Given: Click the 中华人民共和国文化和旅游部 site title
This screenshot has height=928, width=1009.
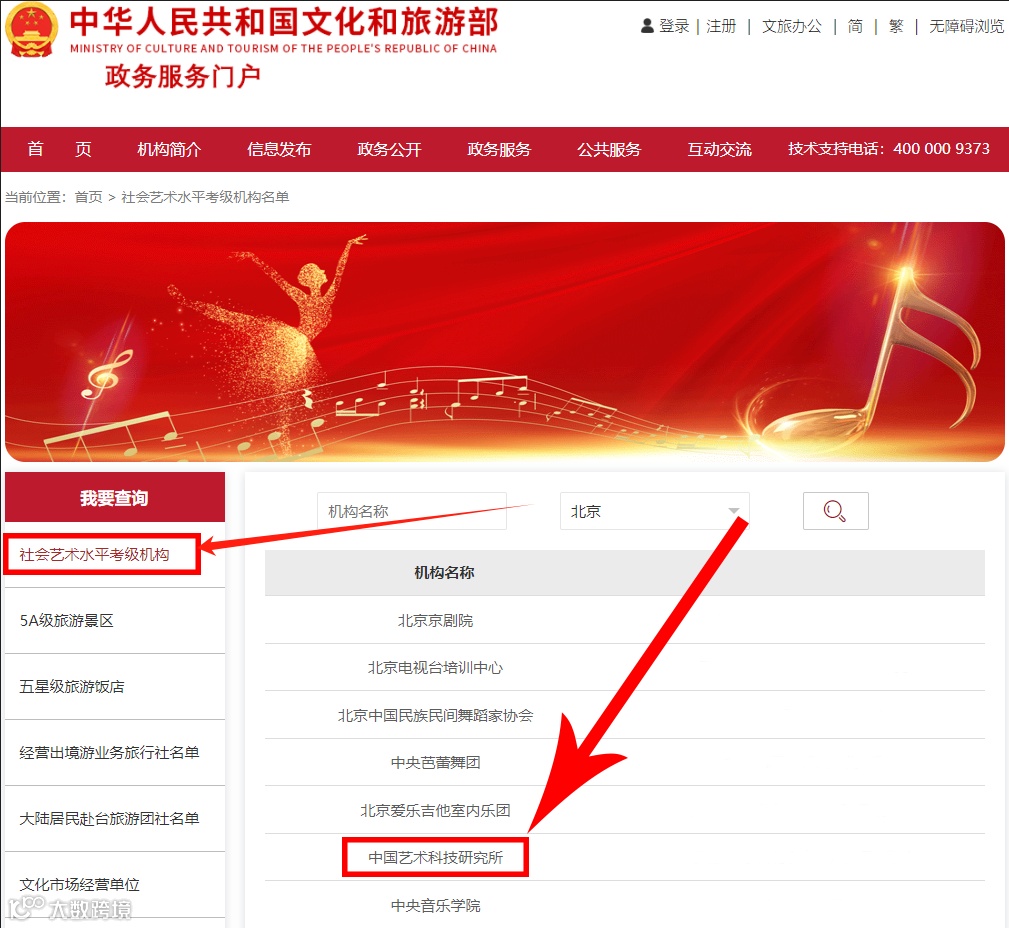Looking at the screenshot, I should [284, 22].
